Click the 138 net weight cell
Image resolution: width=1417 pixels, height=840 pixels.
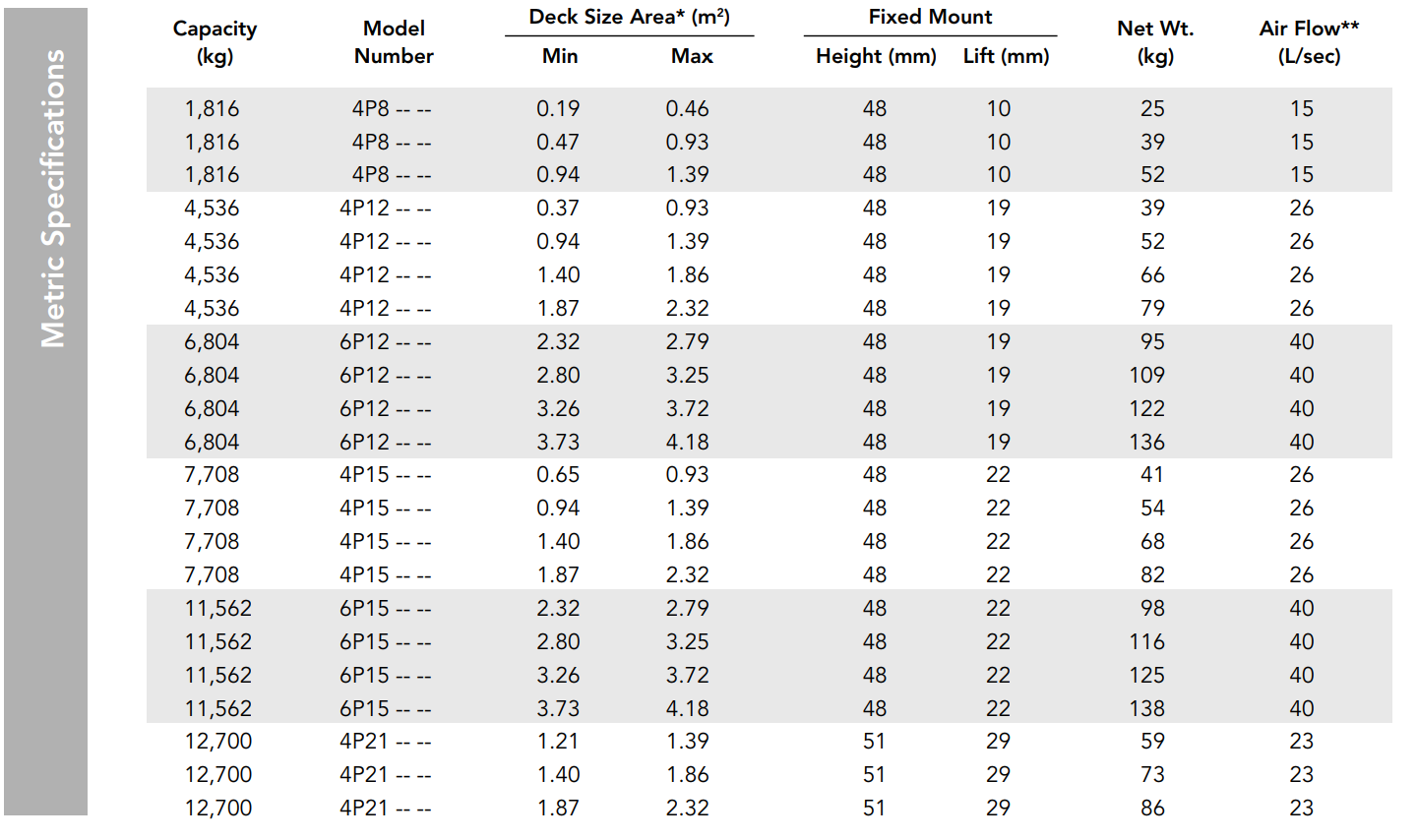pyautogui.click(x=1147, y=709)
